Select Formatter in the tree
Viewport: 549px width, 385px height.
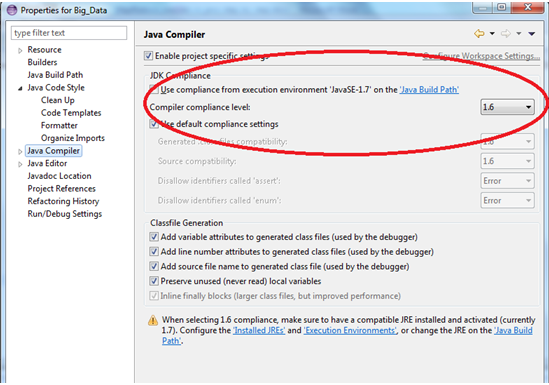pos(59,125)
